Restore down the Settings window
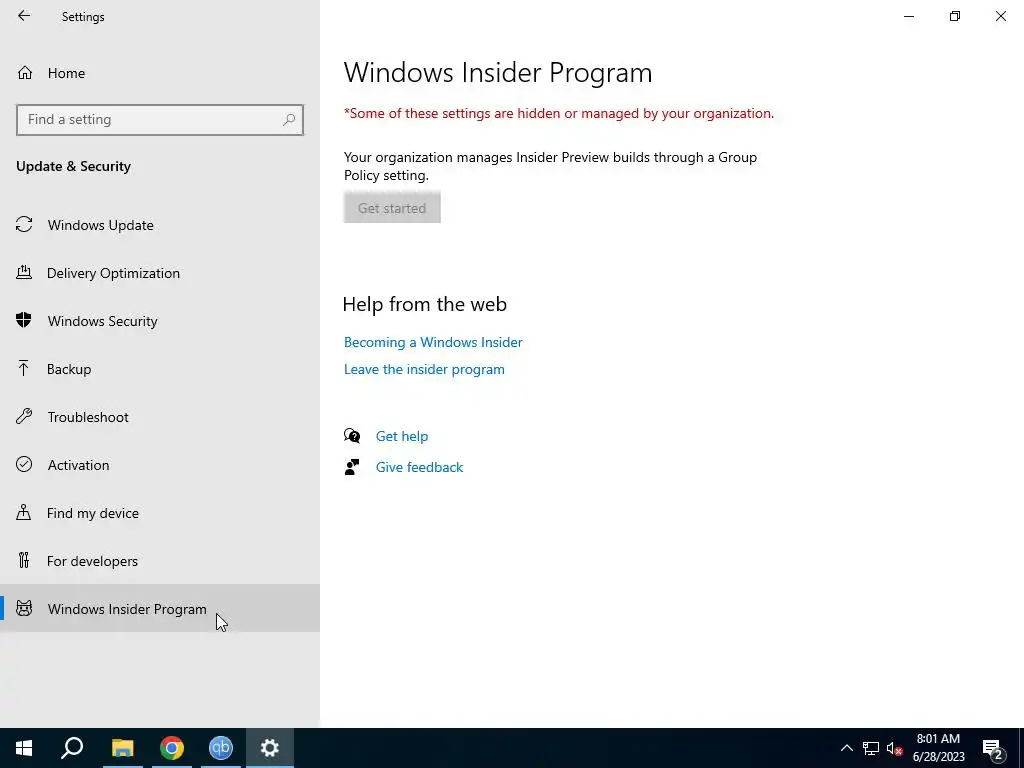 955,16
